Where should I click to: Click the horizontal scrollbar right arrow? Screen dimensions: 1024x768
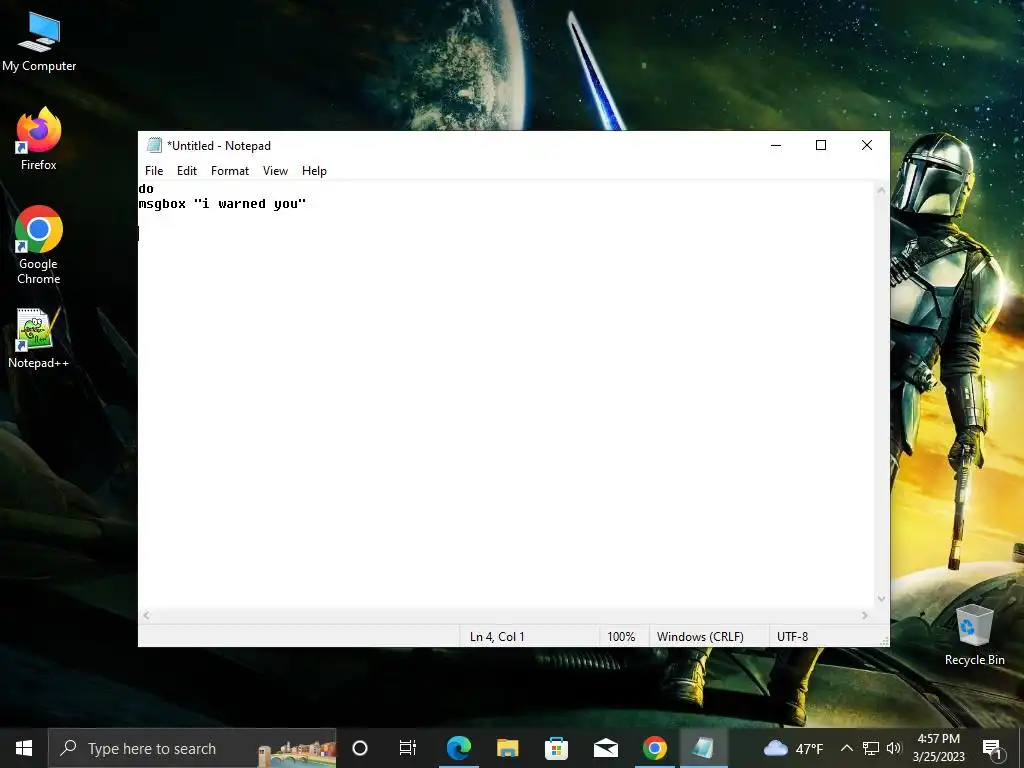point(865,615)
